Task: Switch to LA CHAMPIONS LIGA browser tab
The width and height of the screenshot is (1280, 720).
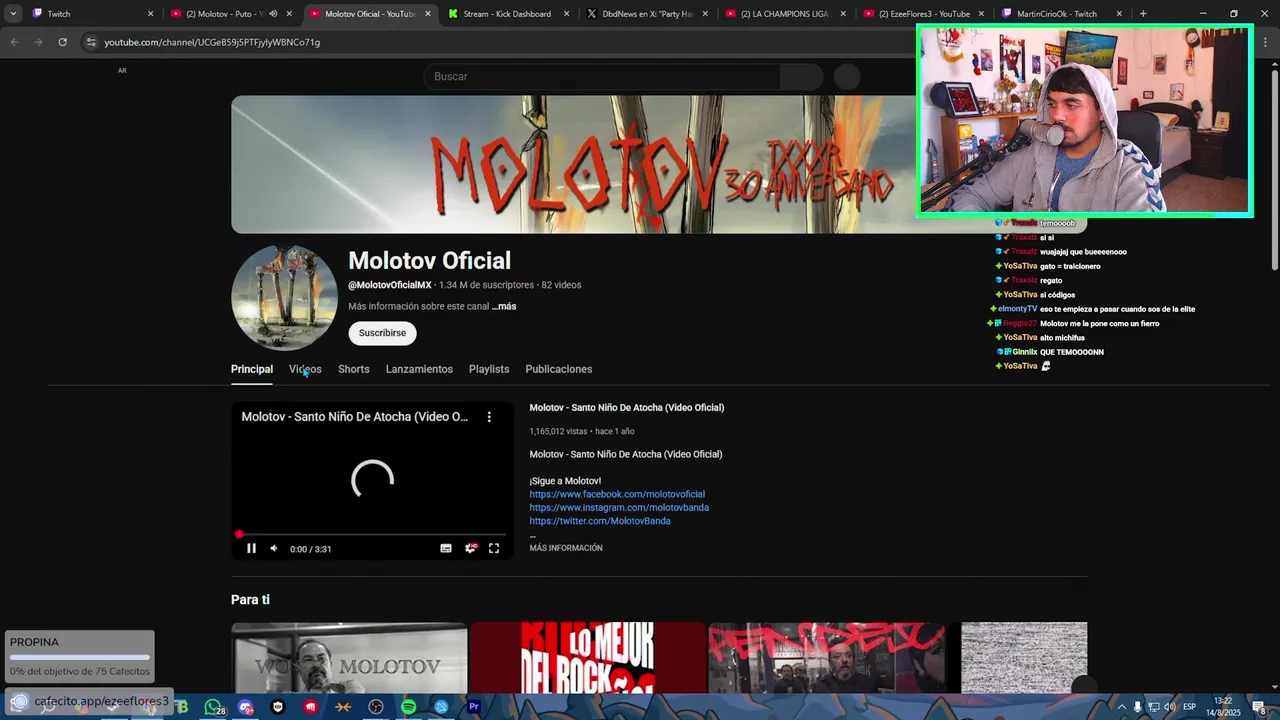Action: click(x=786, y=14)
